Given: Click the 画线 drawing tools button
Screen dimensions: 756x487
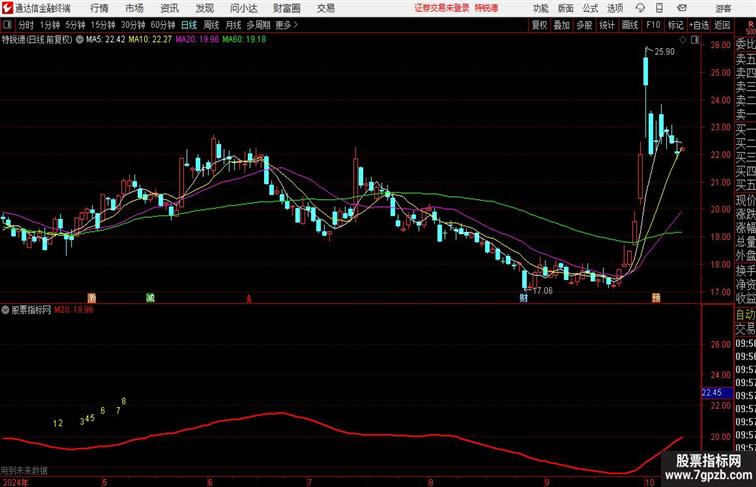Looking at the screenshot, I should pyautogui.click(x=630, y=25).
